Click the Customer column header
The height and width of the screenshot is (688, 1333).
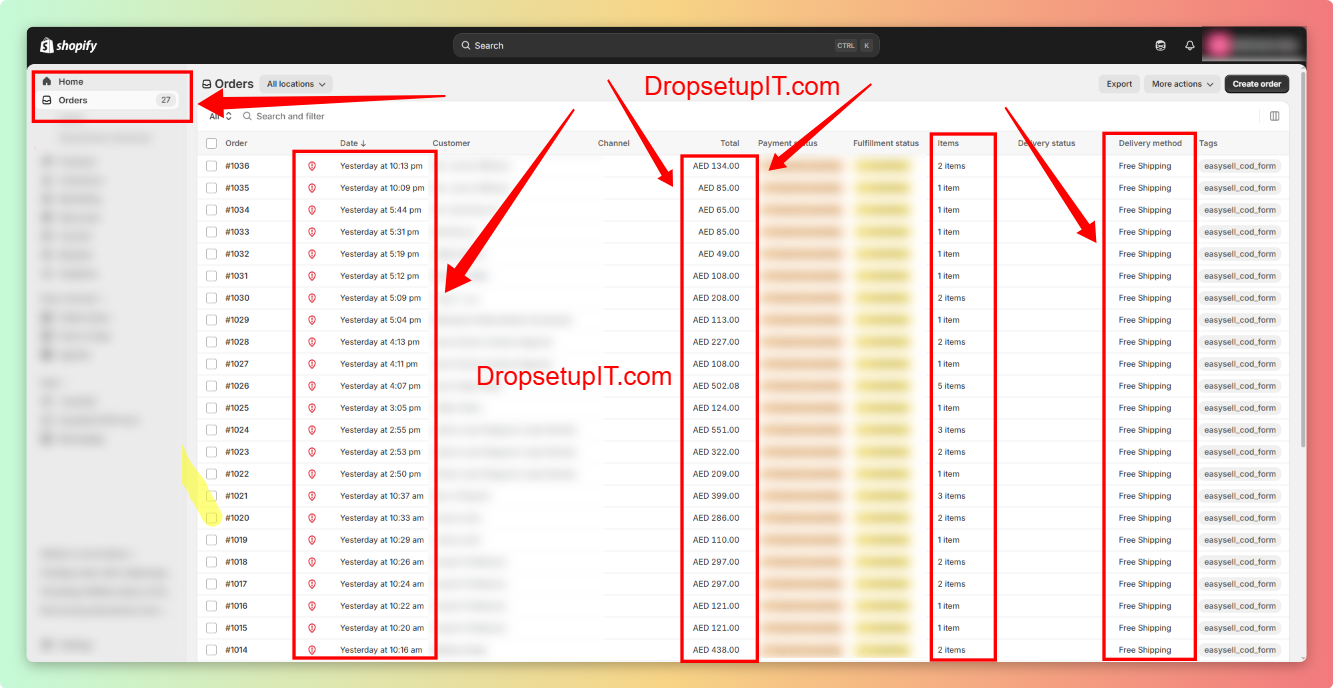pos(451,143)
